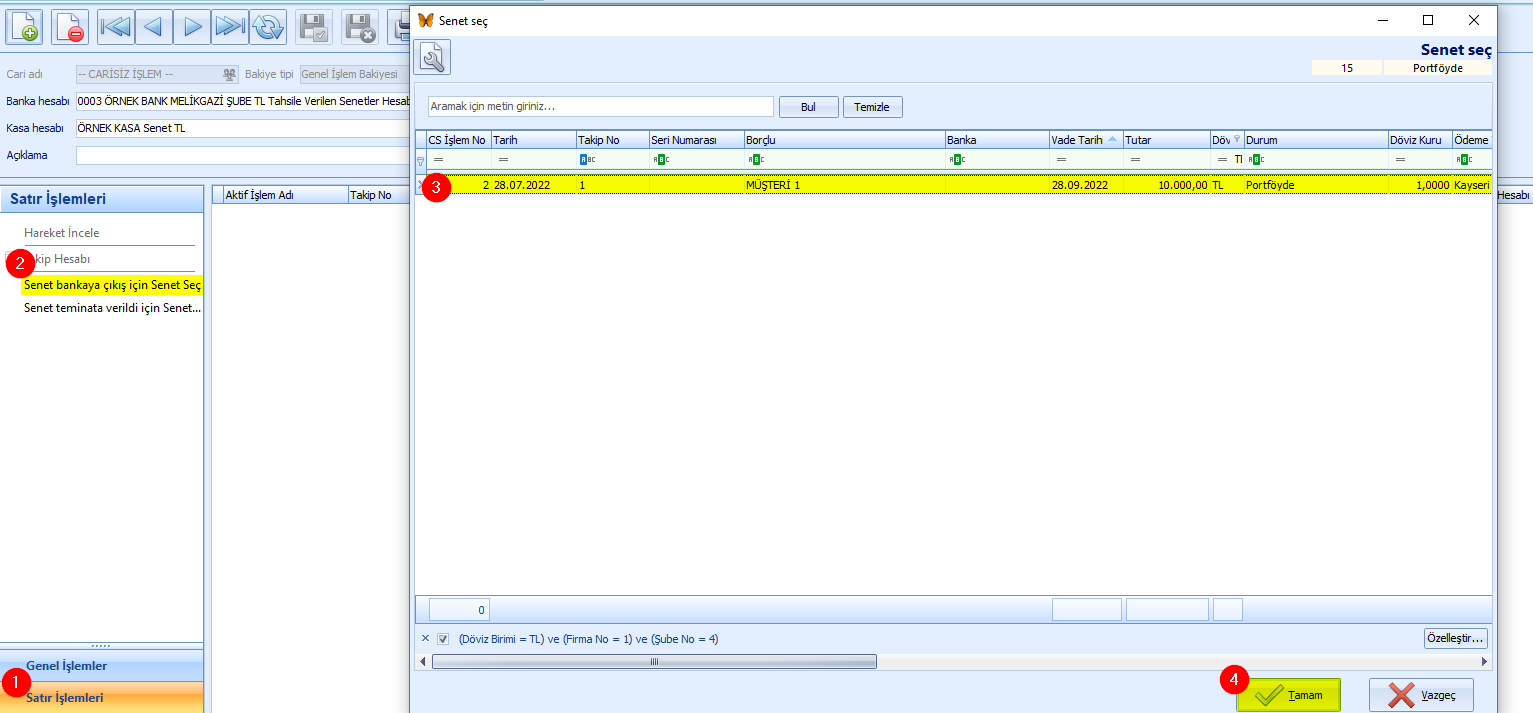Image resolution: width=1533 pixels, height=713 pixels.
Task: Click the refresh arrows toolbar icon
Action: 267,27
